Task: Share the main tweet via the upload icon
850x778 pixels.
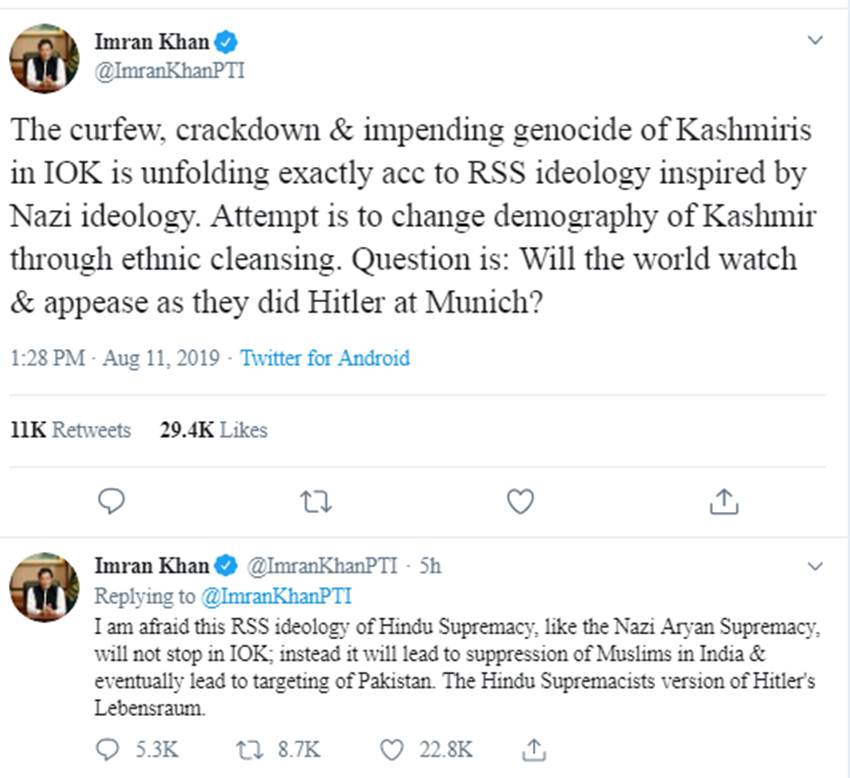Action: click(x=723, y=501)
